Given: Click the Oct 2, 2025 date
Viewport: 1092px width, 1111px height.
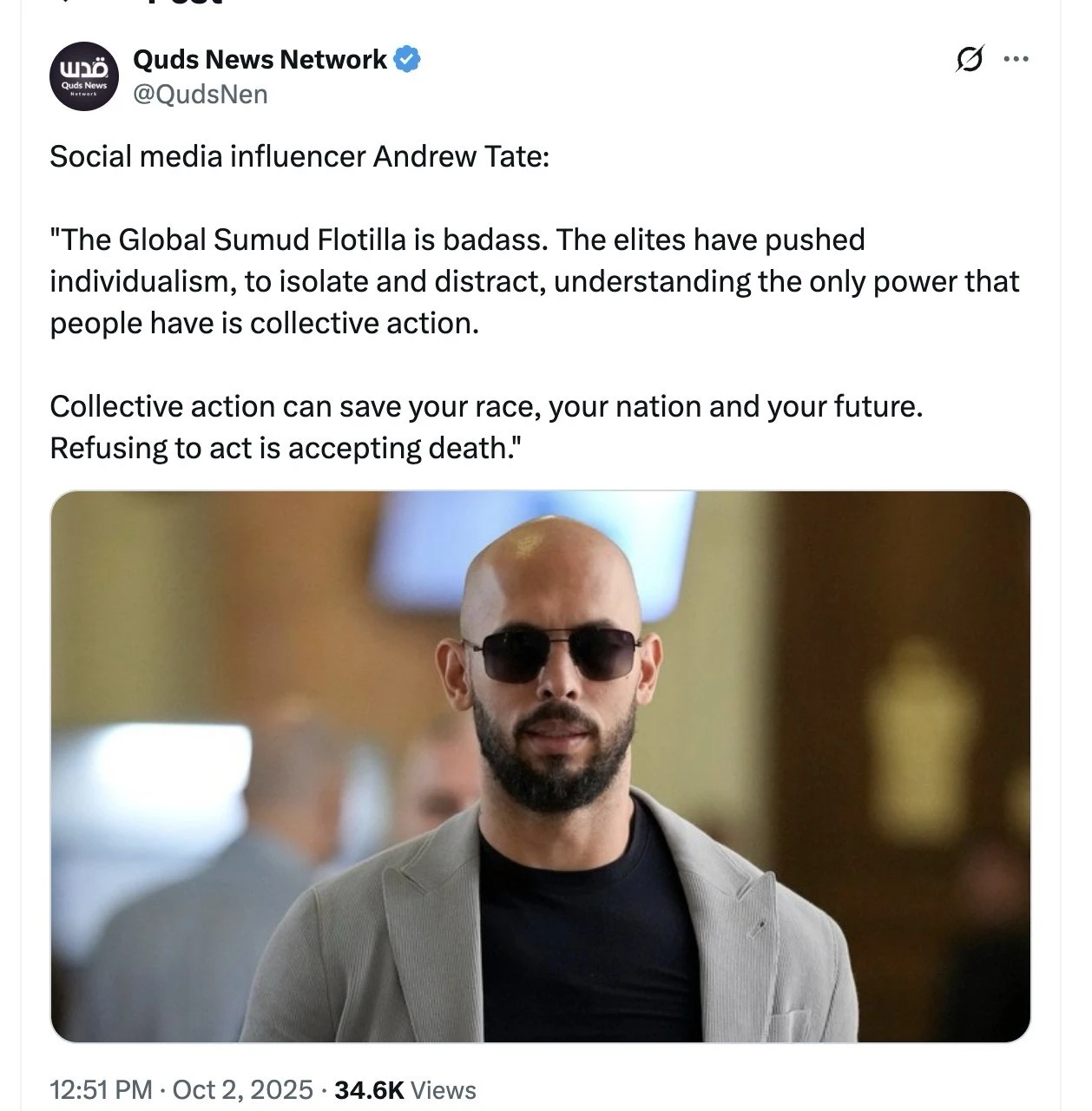Looking at the screenshot, I should click(243, 1089).
